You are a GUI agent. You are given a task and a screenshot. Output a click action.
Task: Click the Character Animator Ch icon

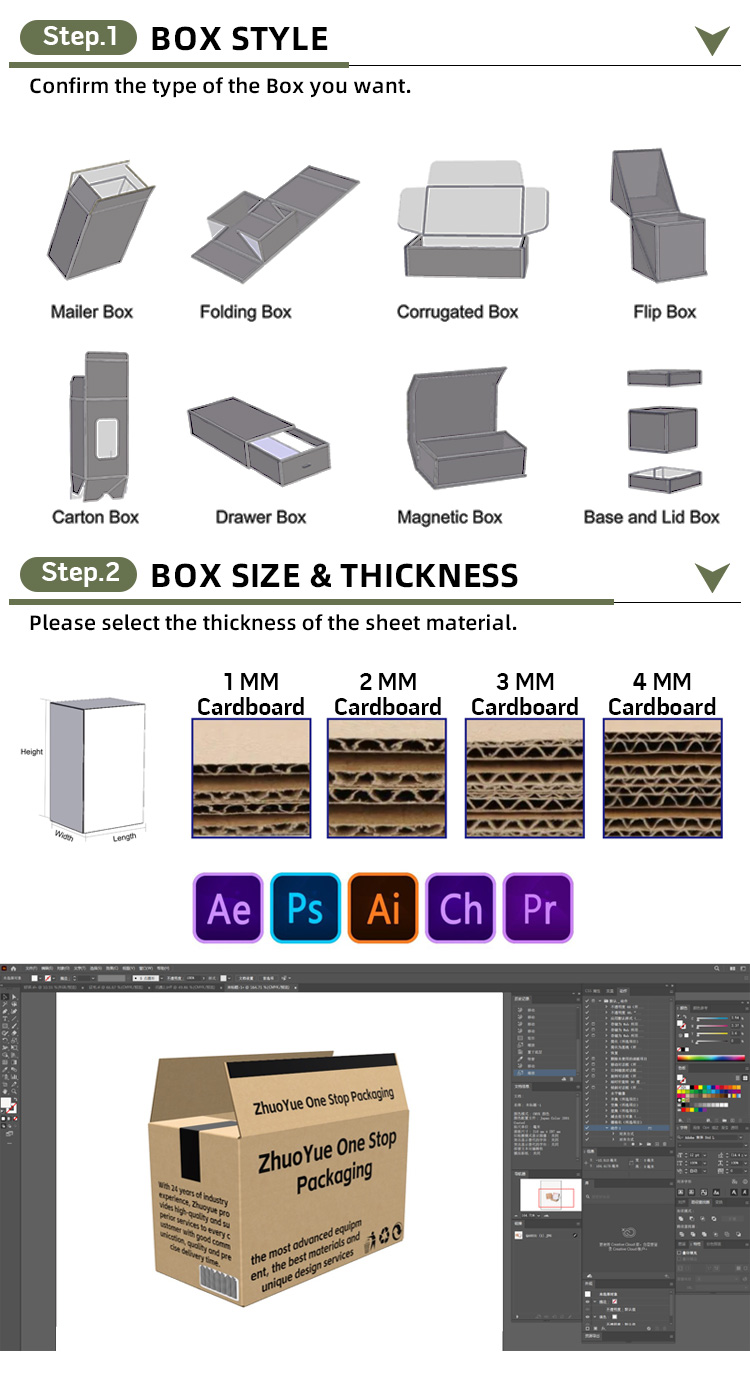click(461, 908)
